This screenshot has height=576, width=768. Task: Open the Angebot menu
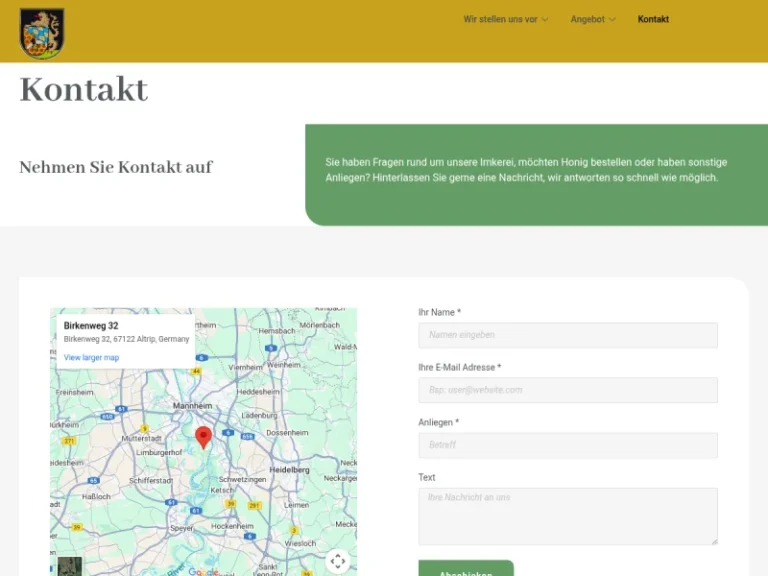[x=587, y=20]
